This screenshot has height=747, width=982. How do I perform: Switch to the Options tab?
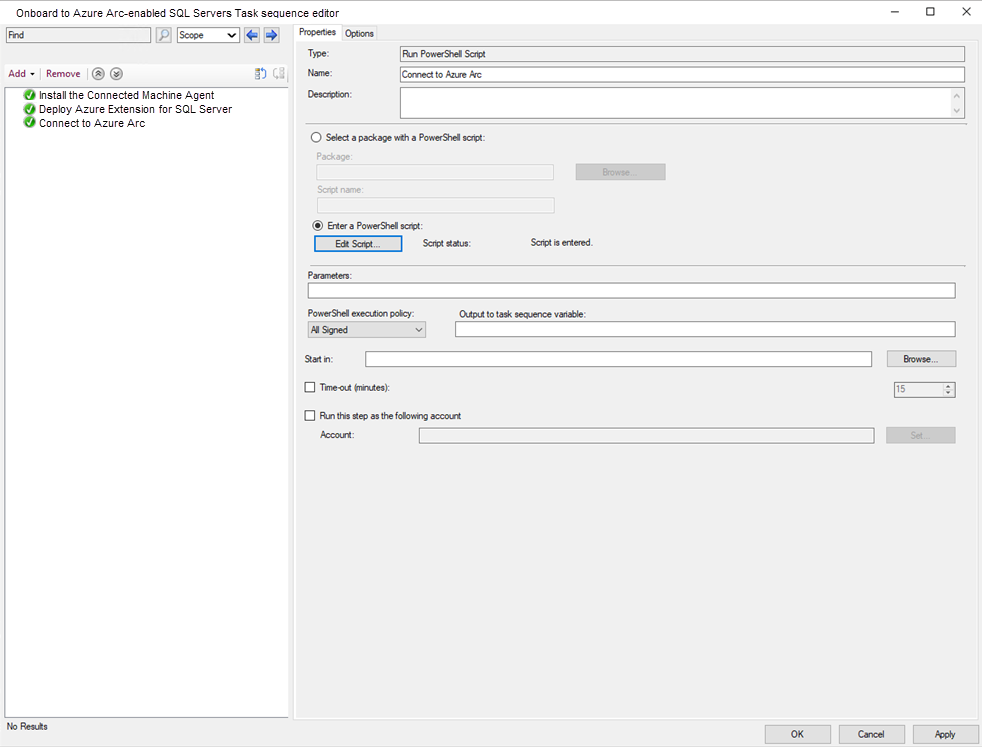(x=359, y=34)
